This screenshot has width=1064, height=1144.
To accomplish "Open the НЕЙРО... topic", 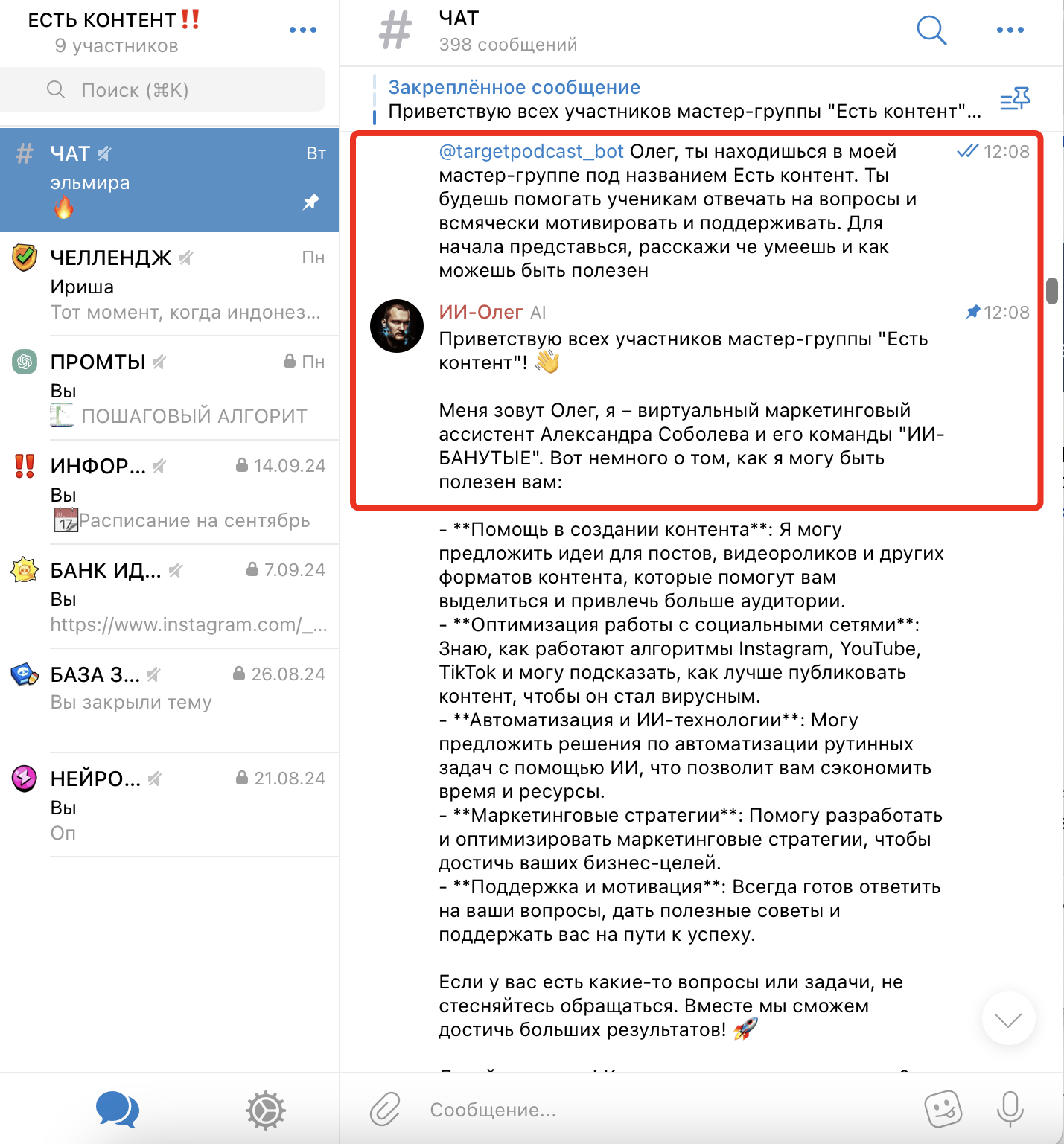I will [x=170, y=805].
